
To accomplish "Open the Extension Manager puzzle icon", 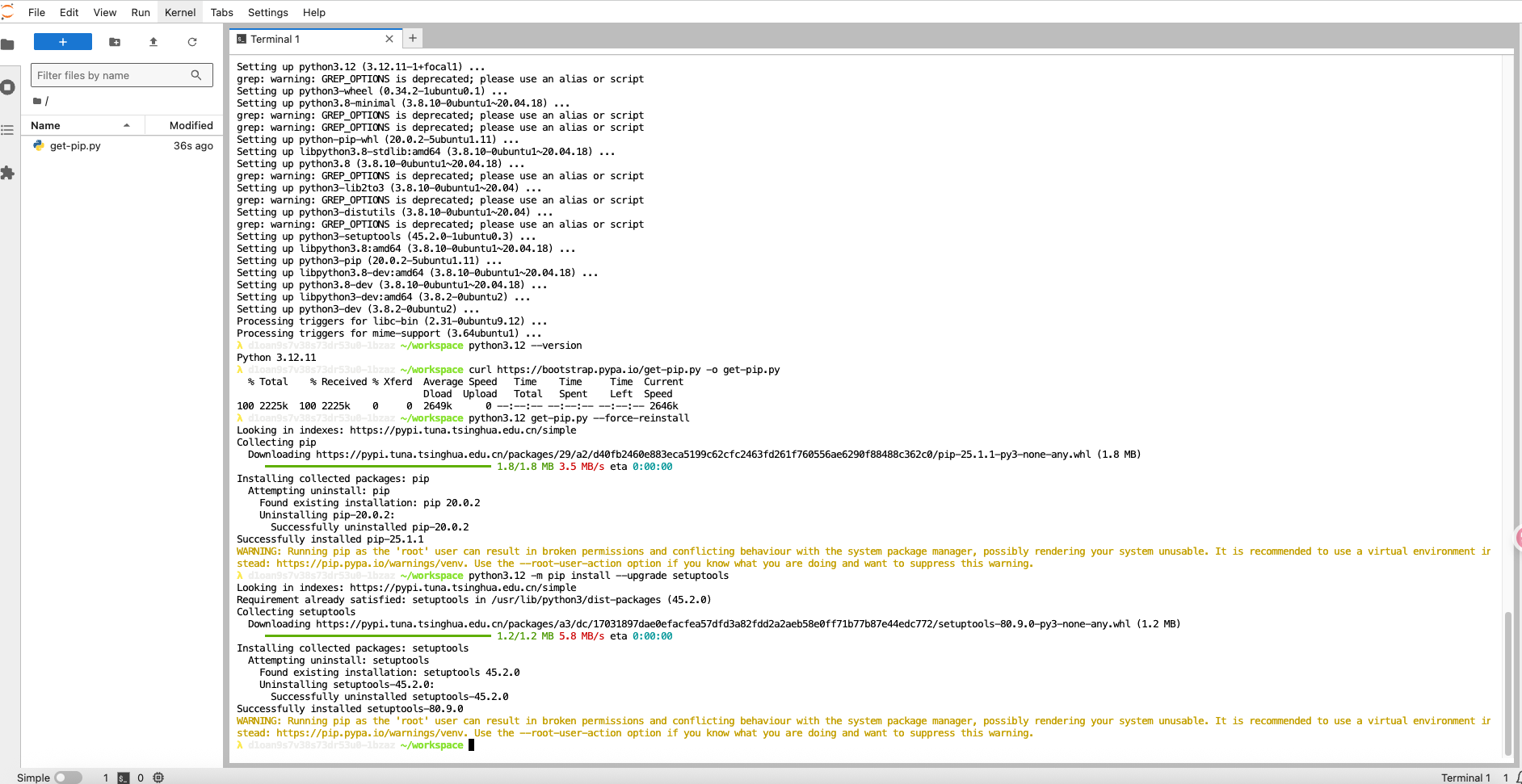I will click(7, 173).
